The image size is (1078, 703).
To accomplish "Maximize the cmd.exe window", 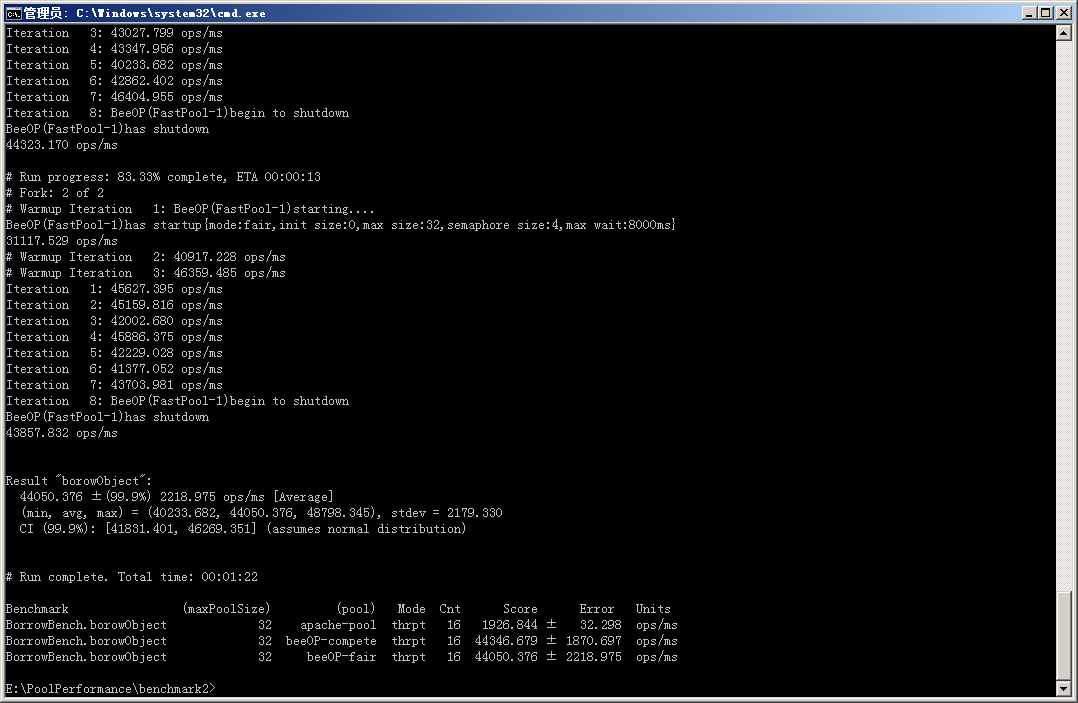I will point(1045,13).
